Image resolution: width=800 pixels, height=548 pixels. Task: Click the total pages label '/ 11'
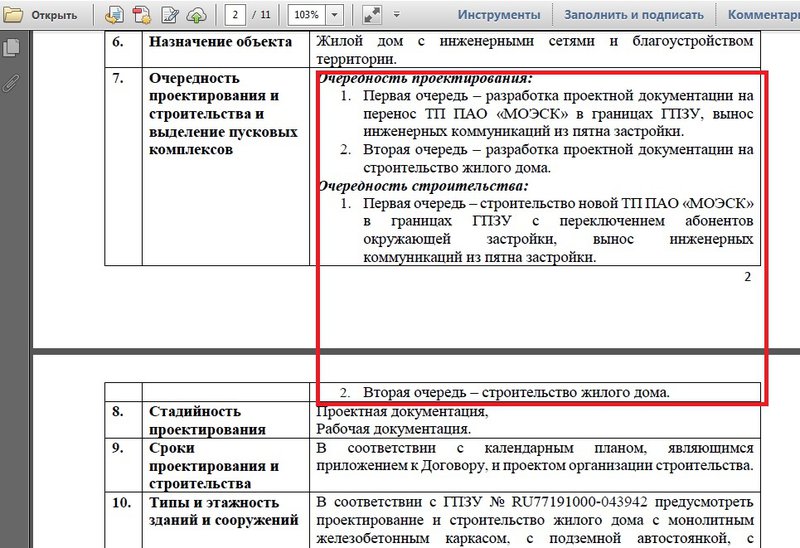tap(262, 15)
